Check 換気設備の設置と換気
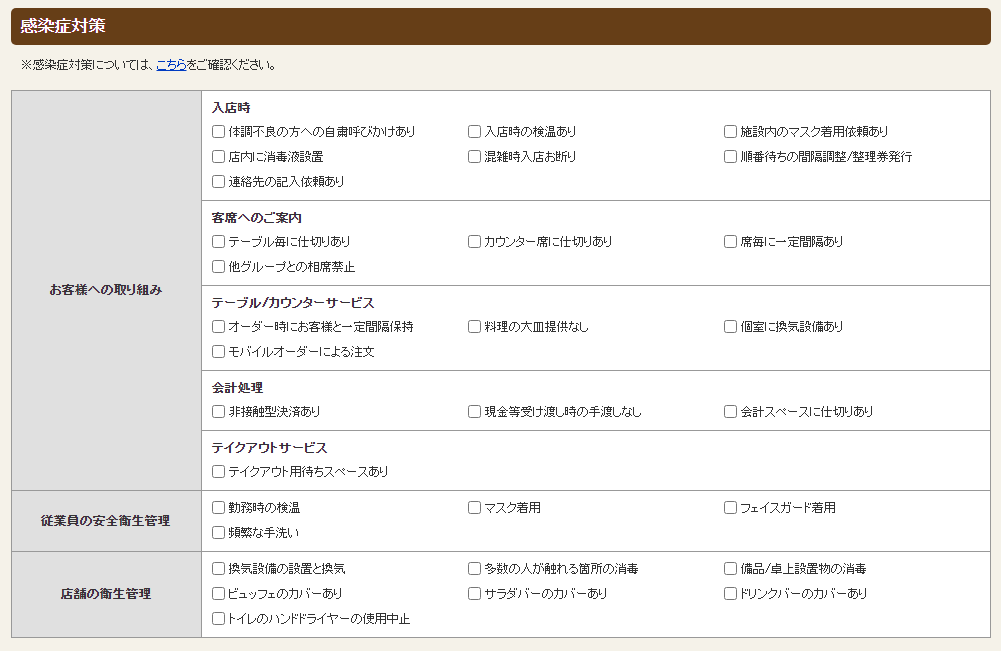The height and width of the screenshot is (651, 1001). (218, 568)
